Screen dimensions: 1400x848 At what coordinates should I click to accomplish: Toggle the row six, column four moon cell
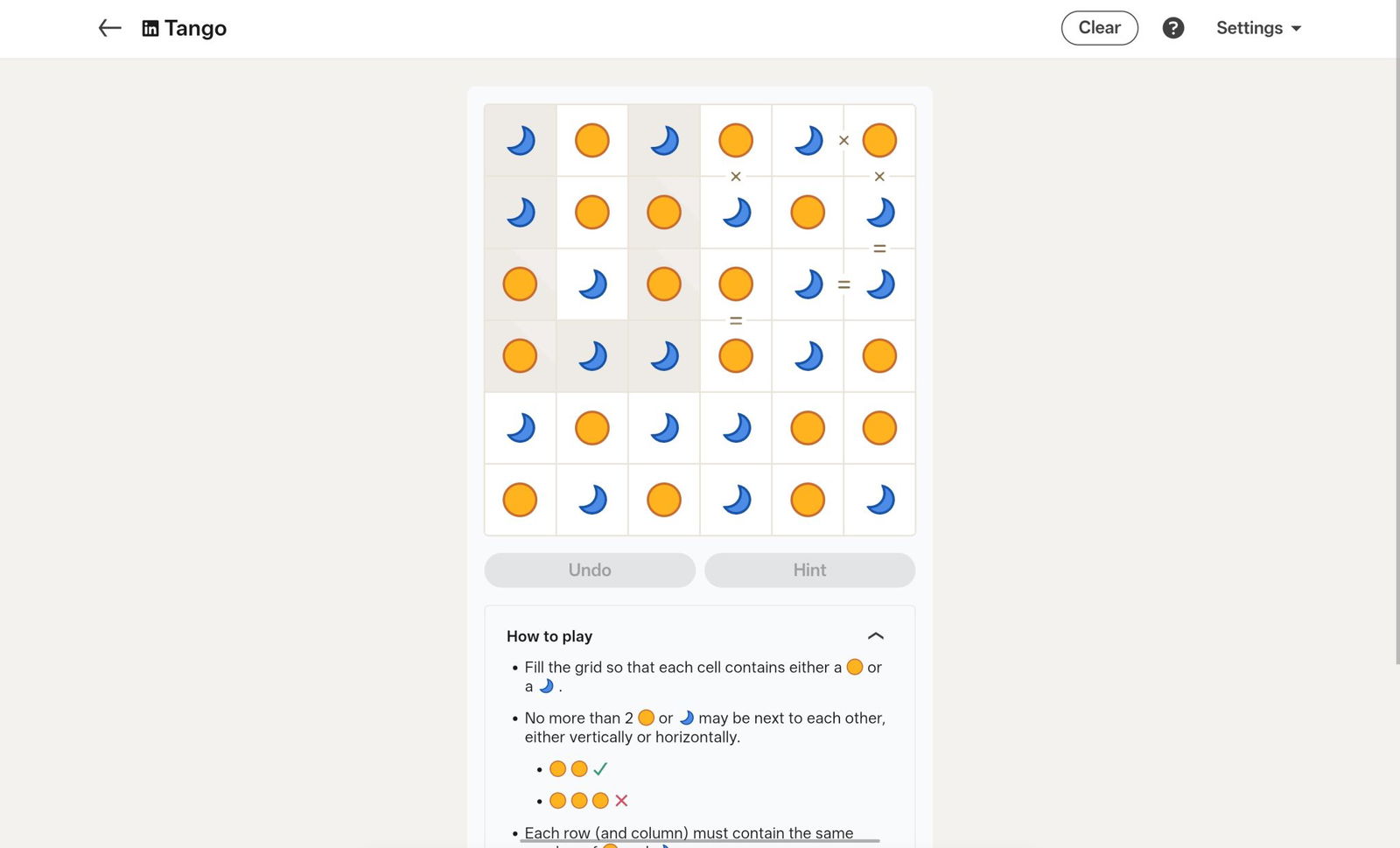click(x=736, y=500)
